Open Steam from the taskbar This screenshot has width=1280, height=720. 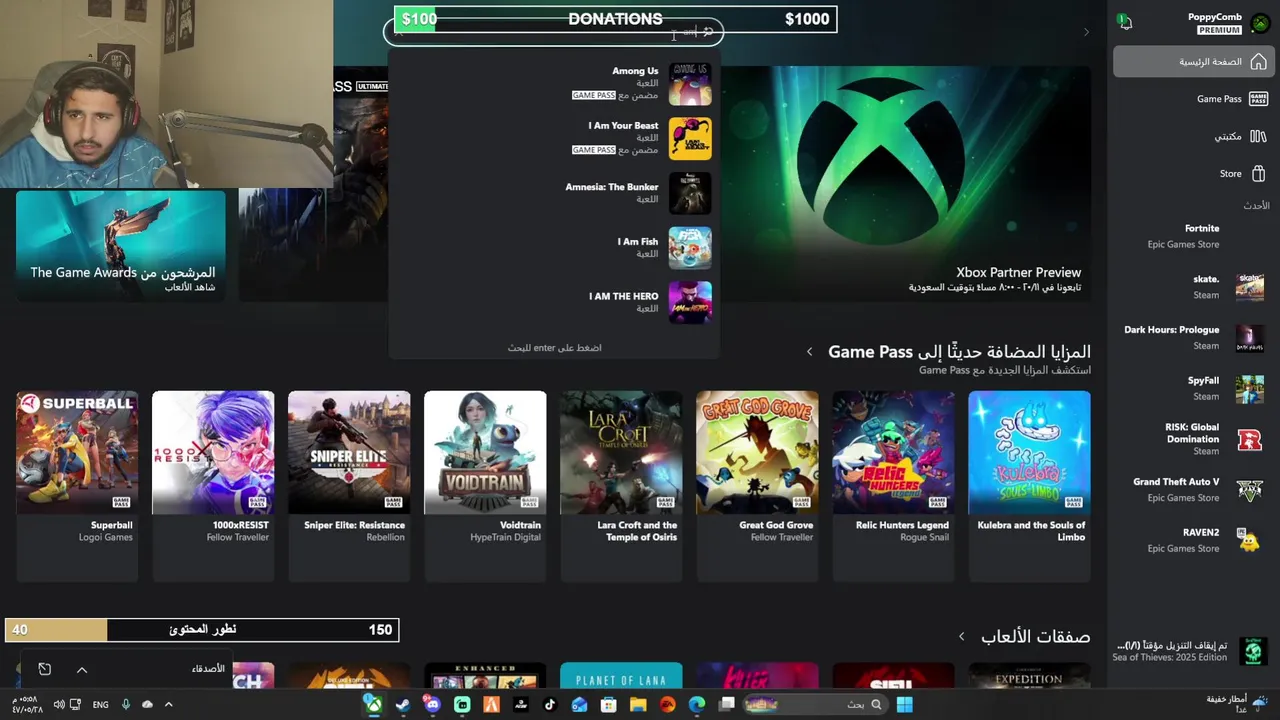(402, 705)
